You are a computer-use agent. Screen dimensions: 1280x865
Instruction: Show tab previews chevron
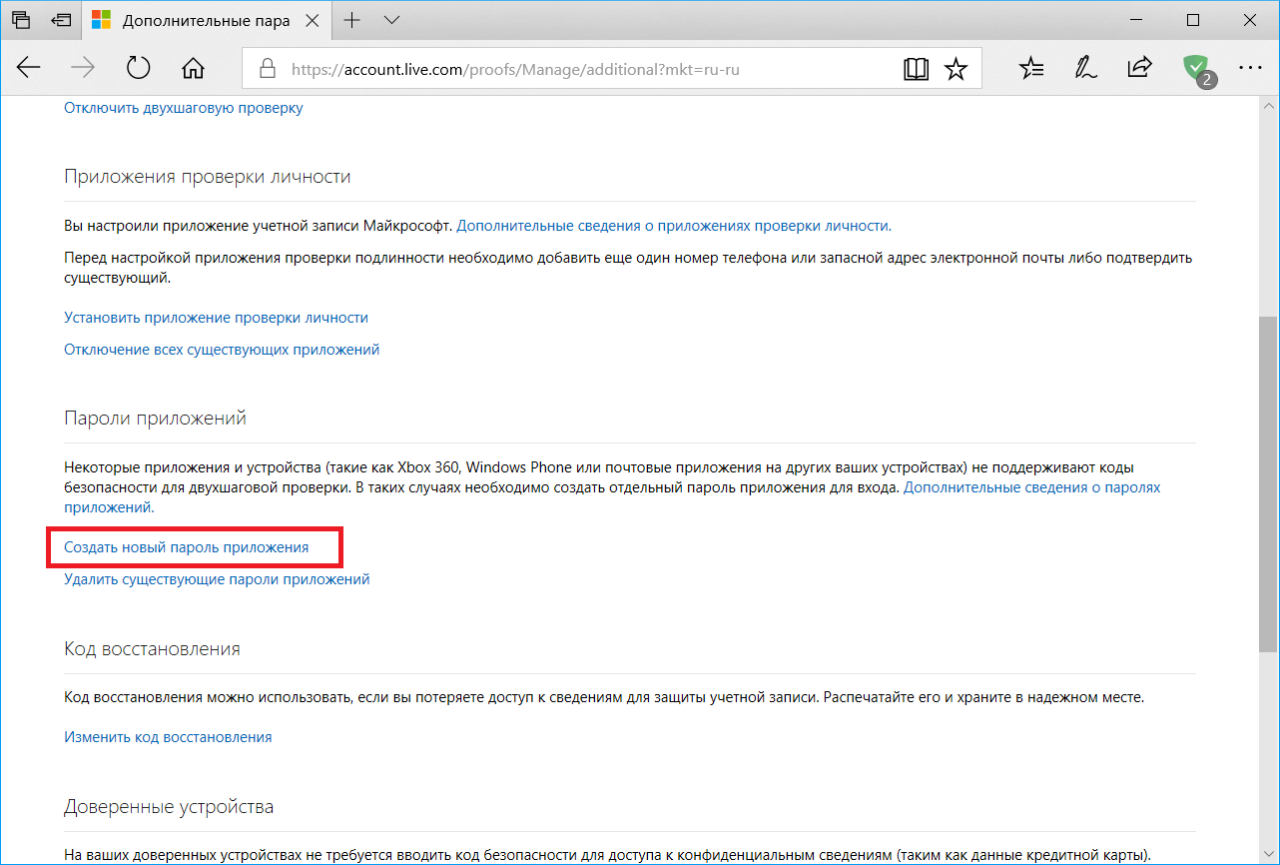pos(391,20)
